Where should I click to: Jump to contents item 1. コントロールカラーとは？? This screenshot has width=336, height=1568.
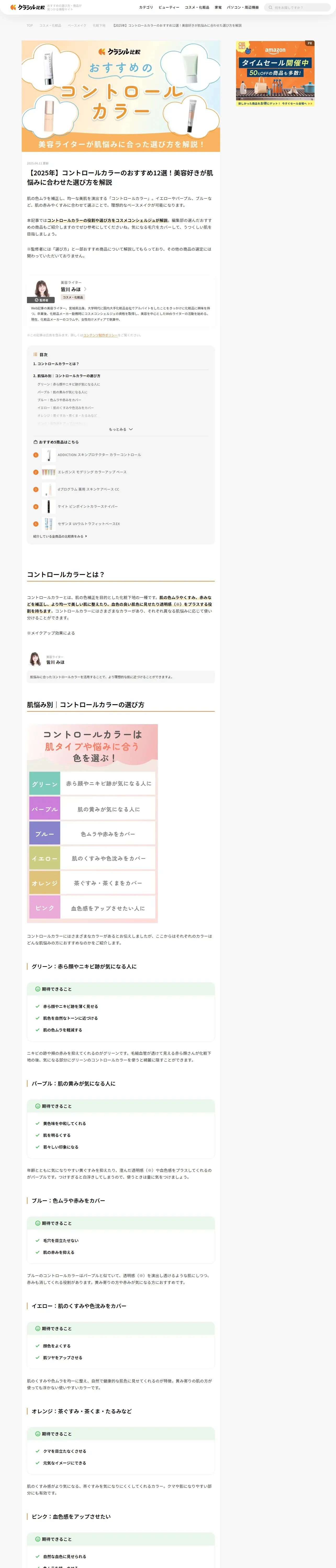[x=56, y=364]
